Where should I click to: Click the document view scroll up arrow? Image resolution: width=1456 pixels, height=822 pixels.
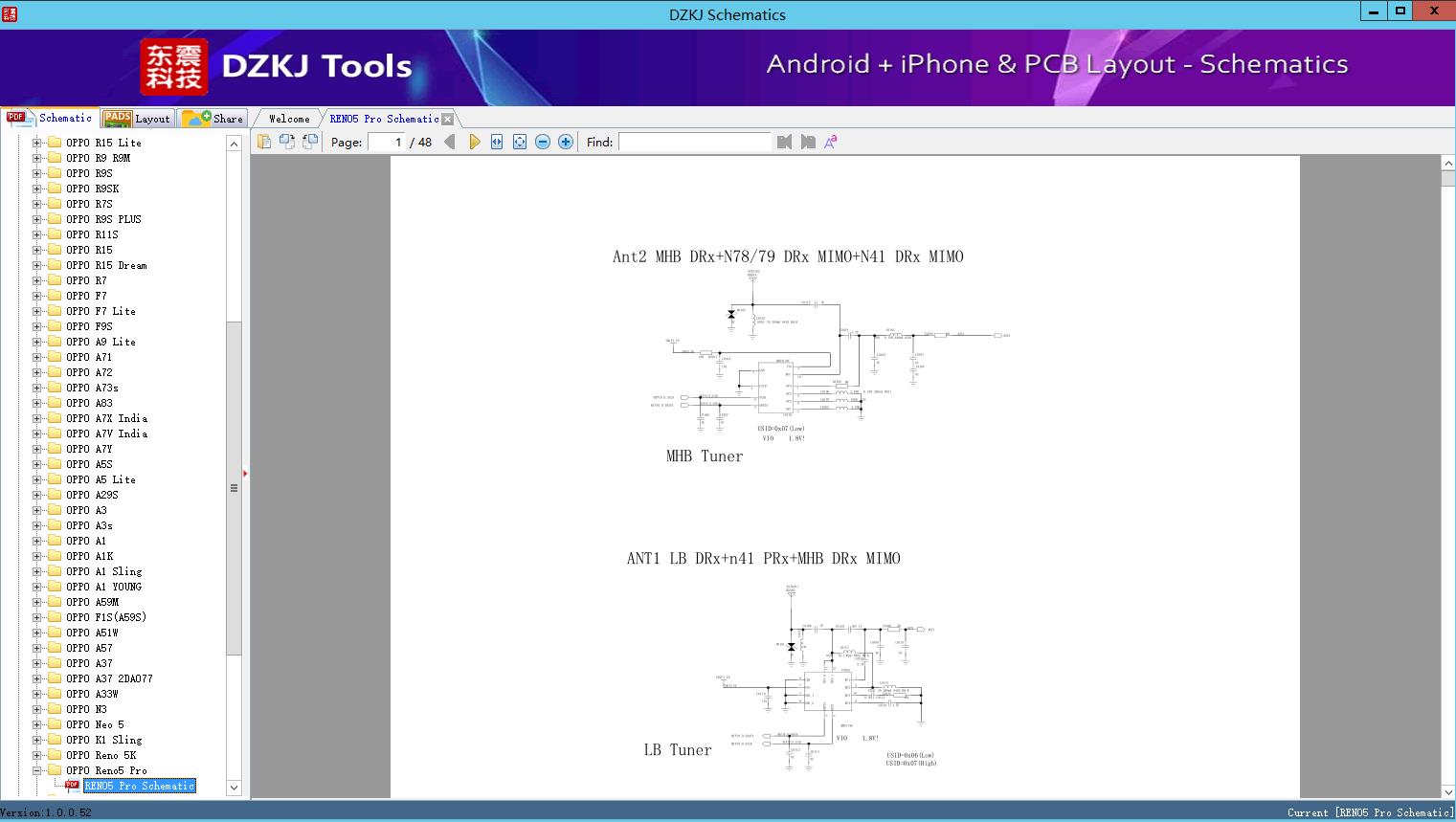[x=1448, y=164]
